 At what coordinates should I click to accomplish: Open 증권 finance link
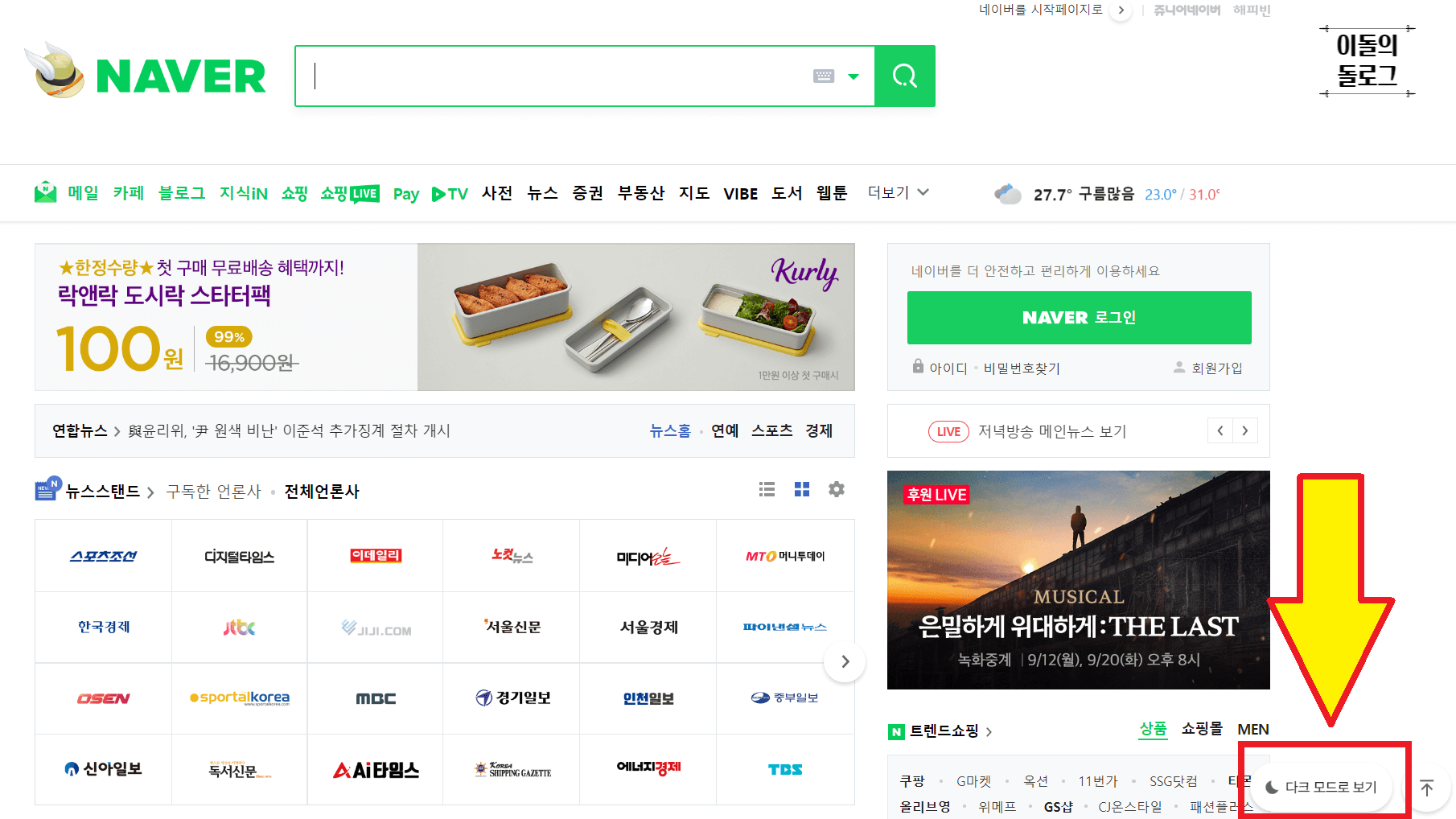click(587, 193)
